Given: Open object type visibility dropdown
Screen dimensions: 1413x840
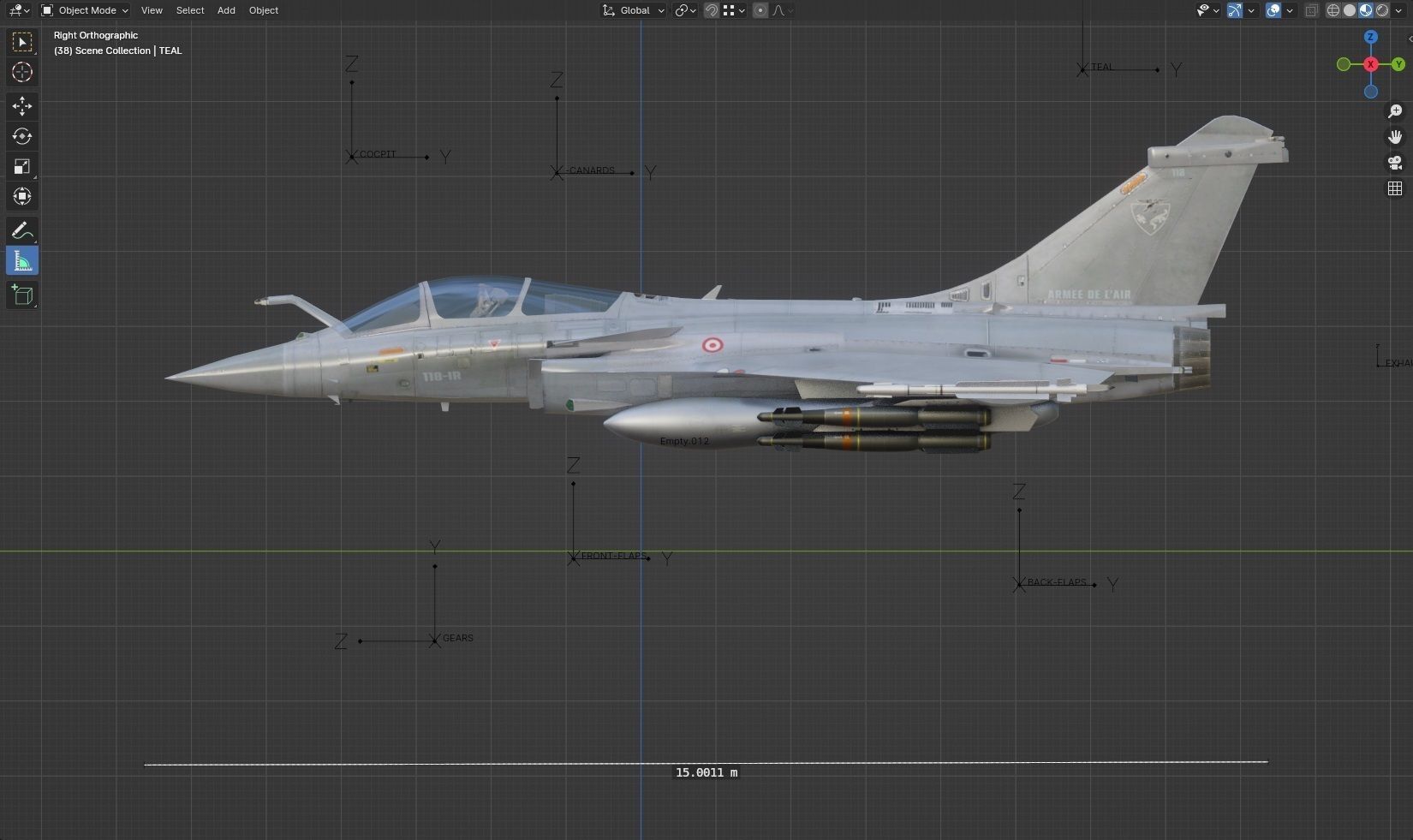Looking at the screenshot, I should (x=1208, y=10).
